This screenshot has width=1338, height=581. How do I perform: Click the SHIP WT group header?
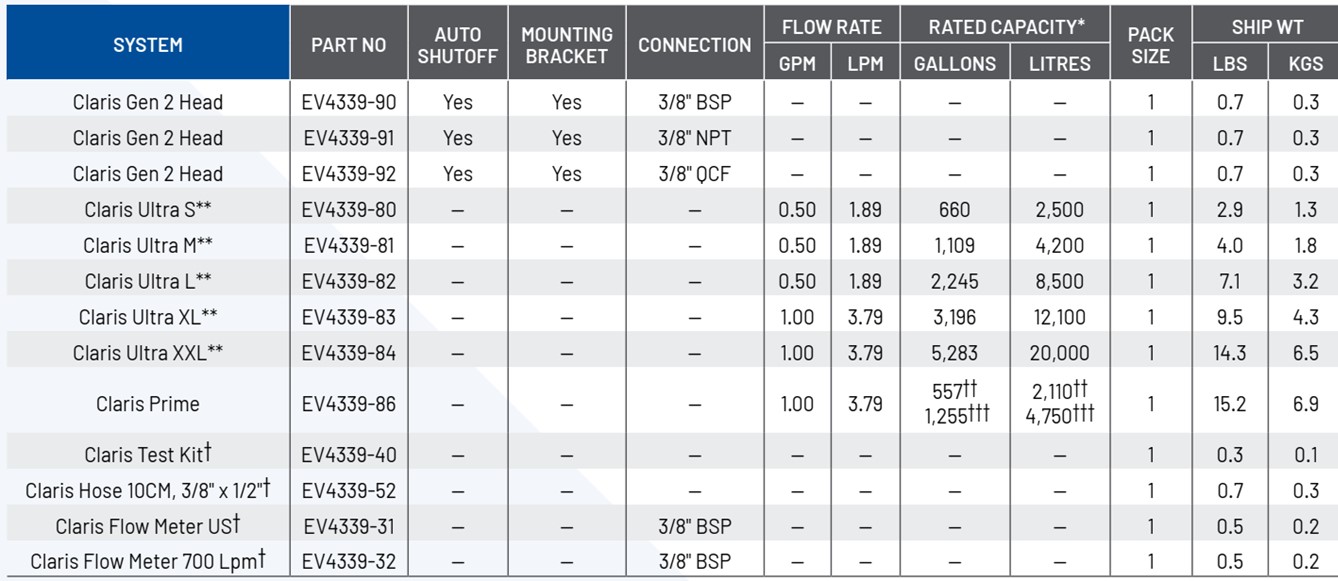click(x=1267, y=27)
